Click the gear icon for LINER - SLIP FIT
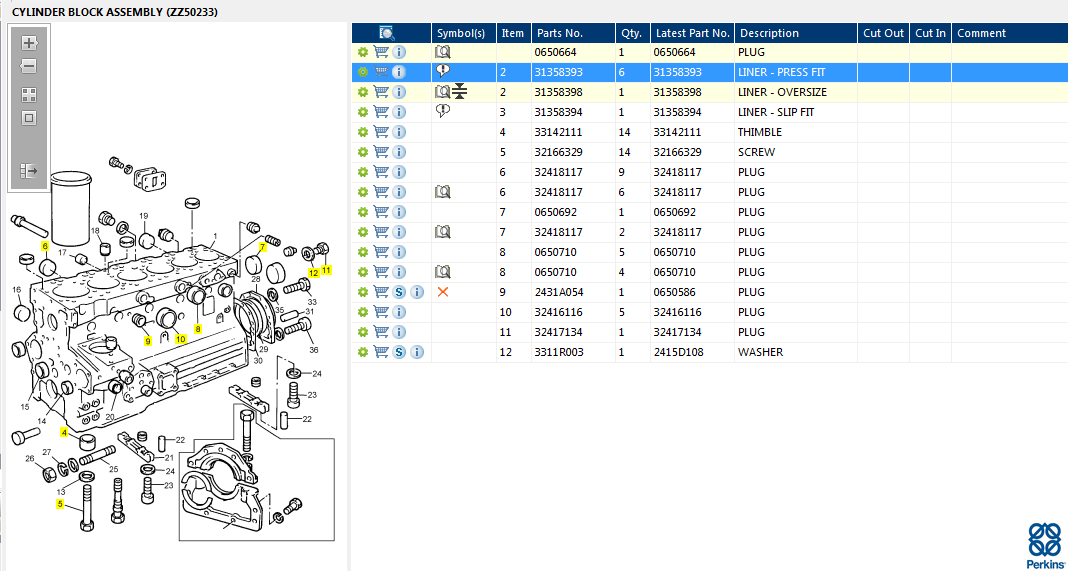1068x571 pixels. point(363,112)
